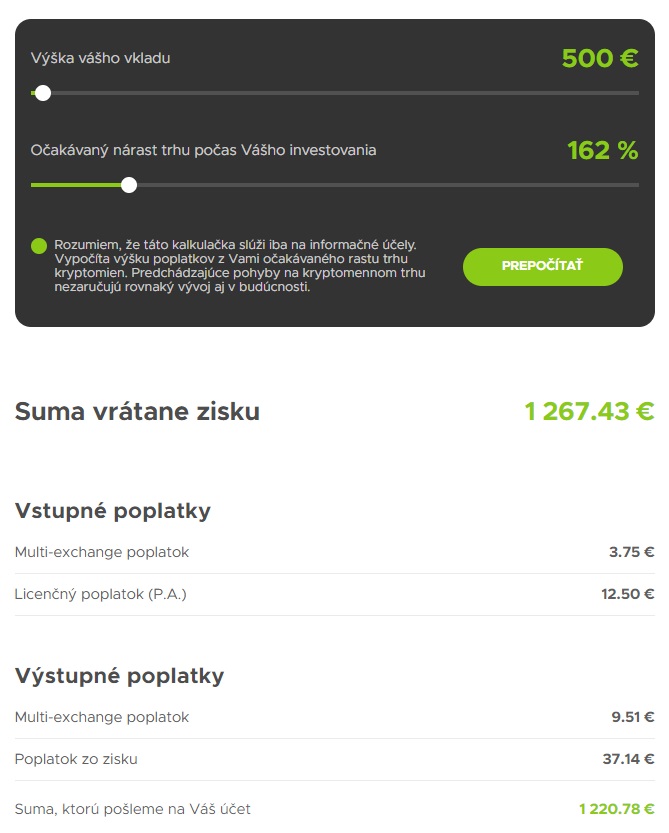Click the Výška vášho vkladu label
This screenshot has height=833, width=669.
(100, 58)
